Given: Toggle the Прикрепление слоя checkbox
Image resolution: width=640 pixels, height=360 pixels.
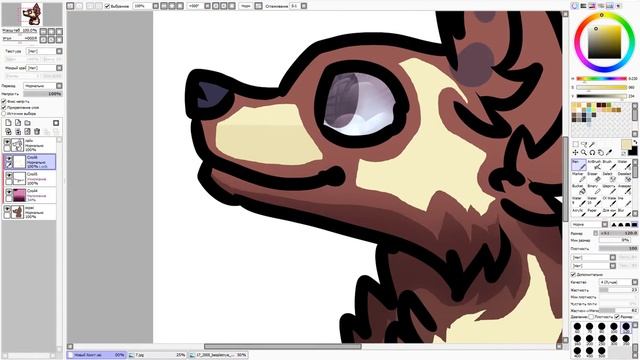Looking at the screenshot, I should 4,107.
